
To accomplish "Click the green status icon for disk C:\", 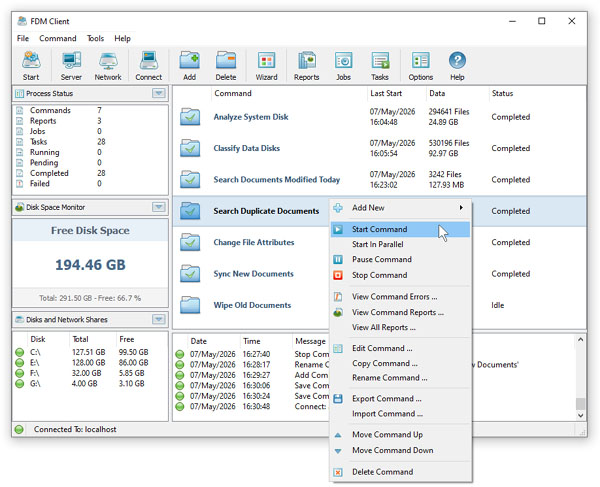I will pyautogui.click(x=20, y=352).
